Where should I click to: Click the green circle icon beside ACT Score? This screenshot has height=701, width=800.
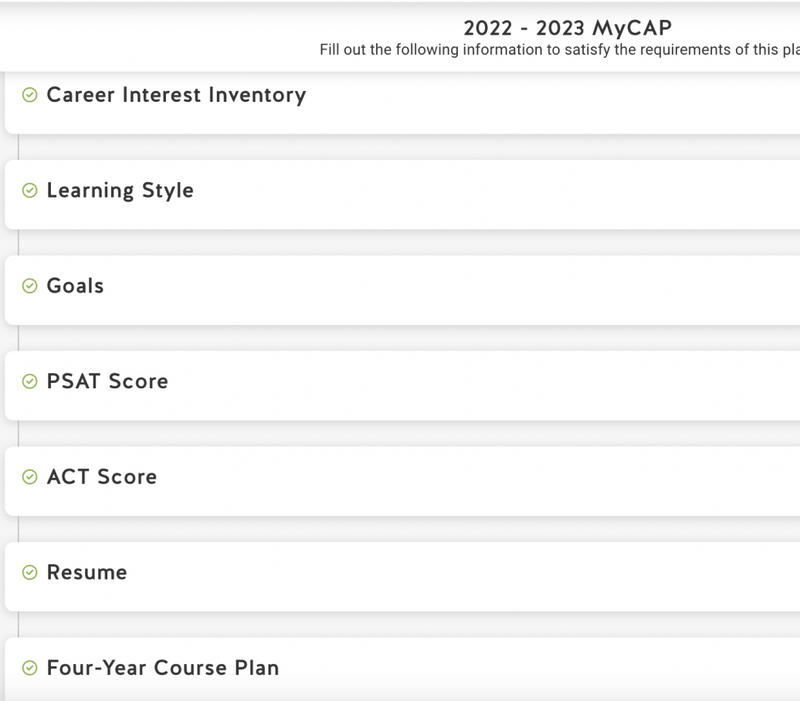[x=28, y=477]
